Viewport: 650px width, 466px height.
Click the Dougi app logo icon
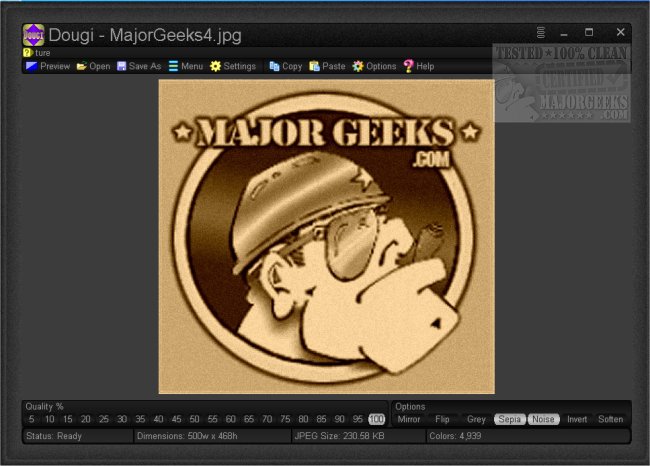coord(33,35)
